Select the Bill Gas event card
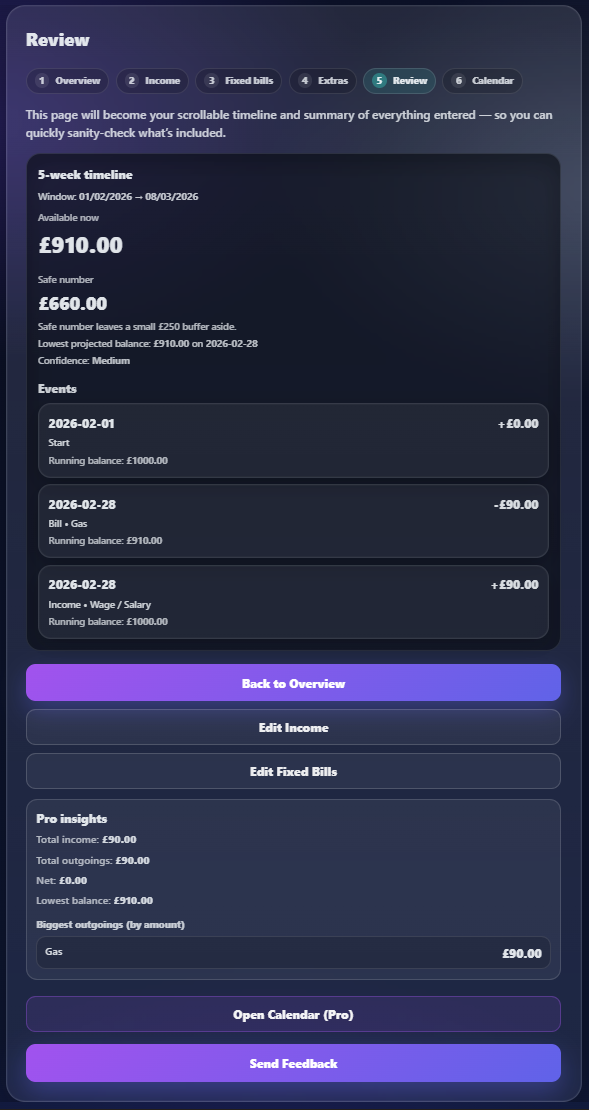 tap(294, 521)
